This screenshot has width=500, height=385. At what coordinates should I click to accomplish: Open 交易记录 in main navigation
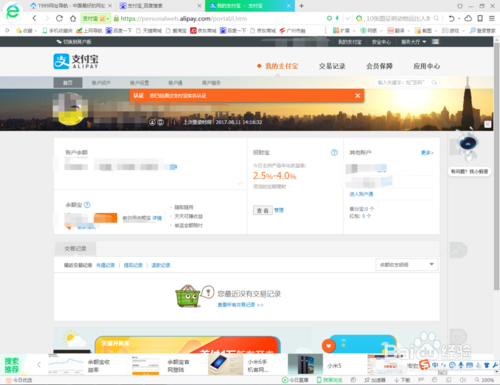(x=332, y=66)
